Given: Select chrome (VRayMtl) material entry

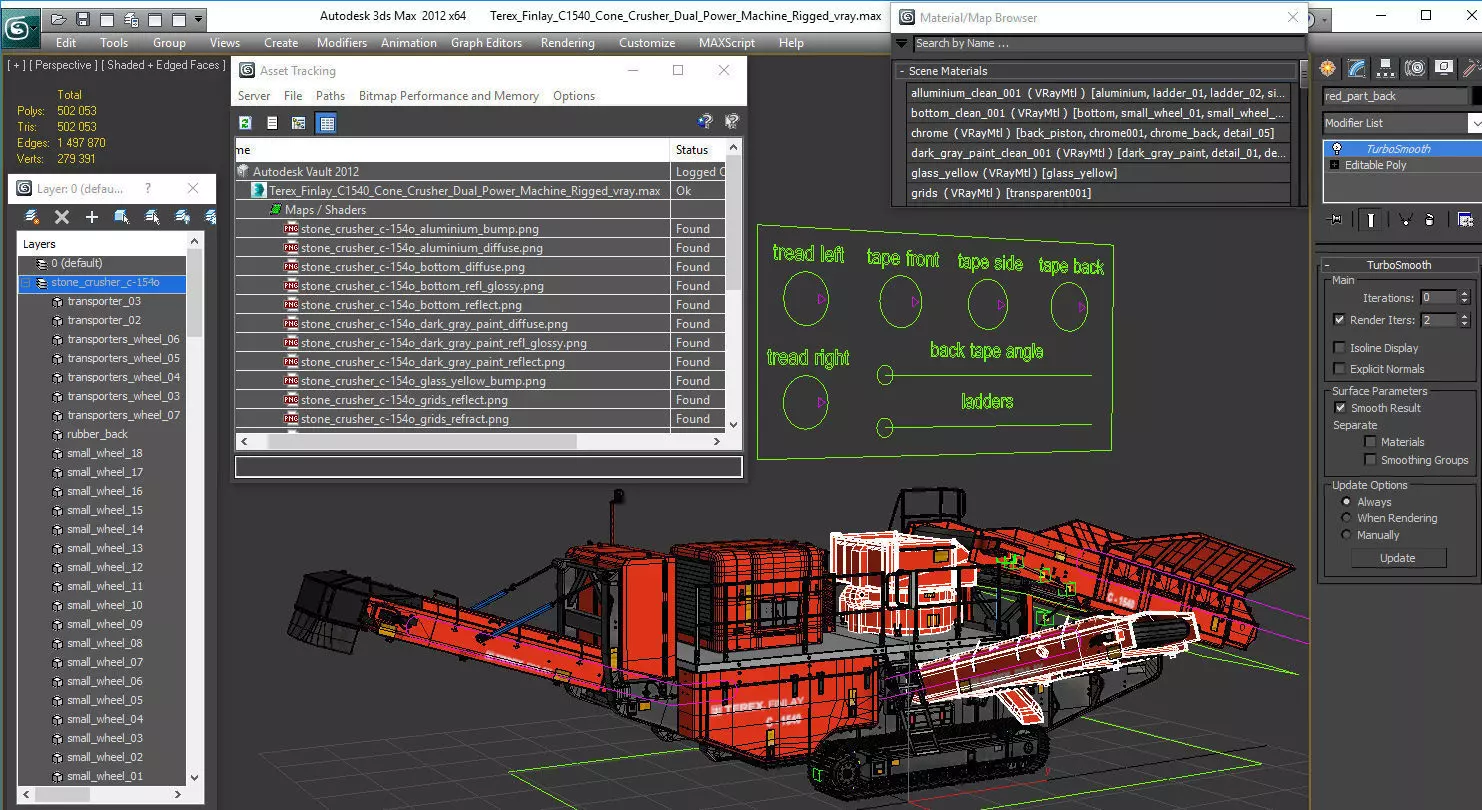Looking at the screenshot, I should tap(1097, 133).
